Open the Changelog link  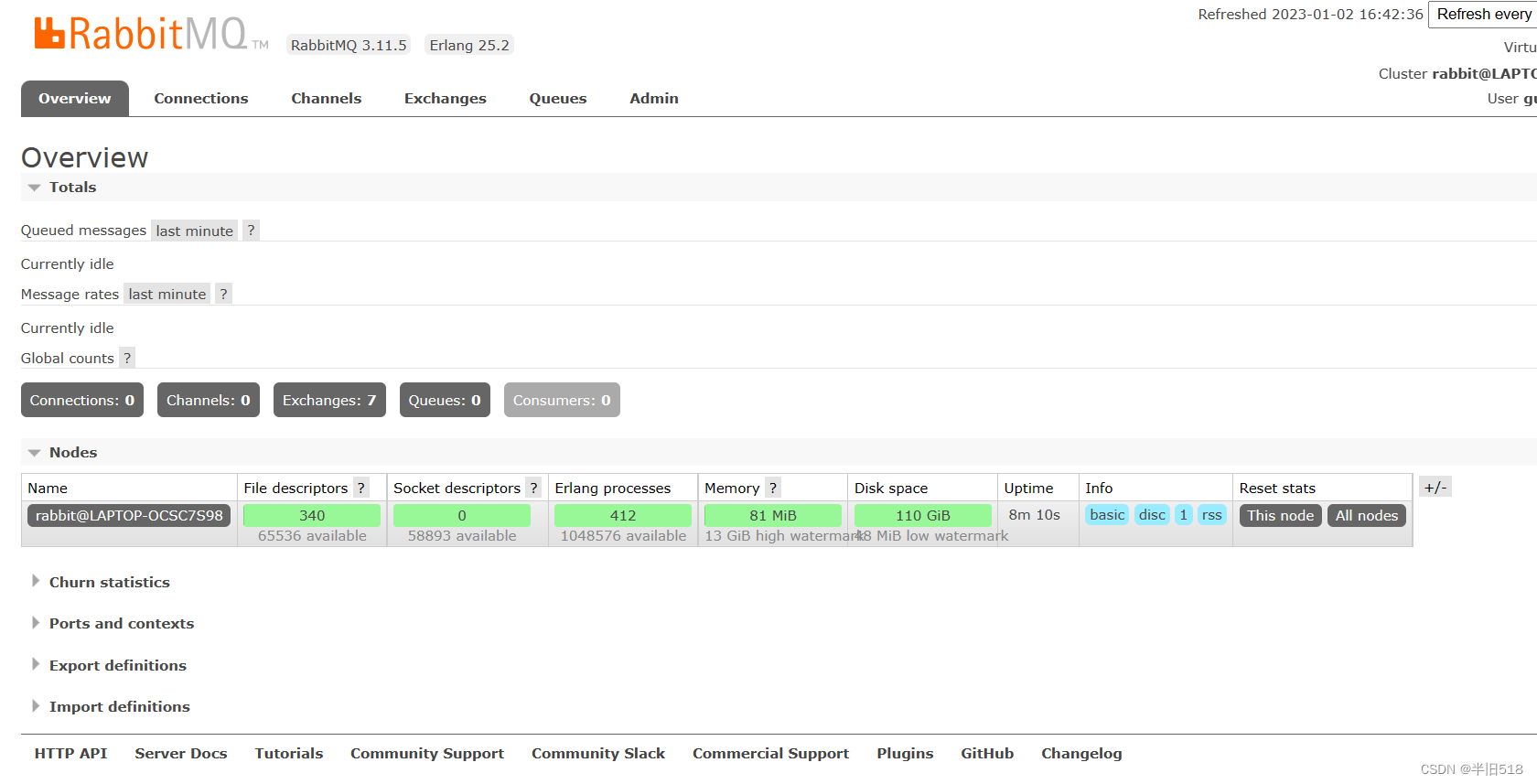(1081, 753)
